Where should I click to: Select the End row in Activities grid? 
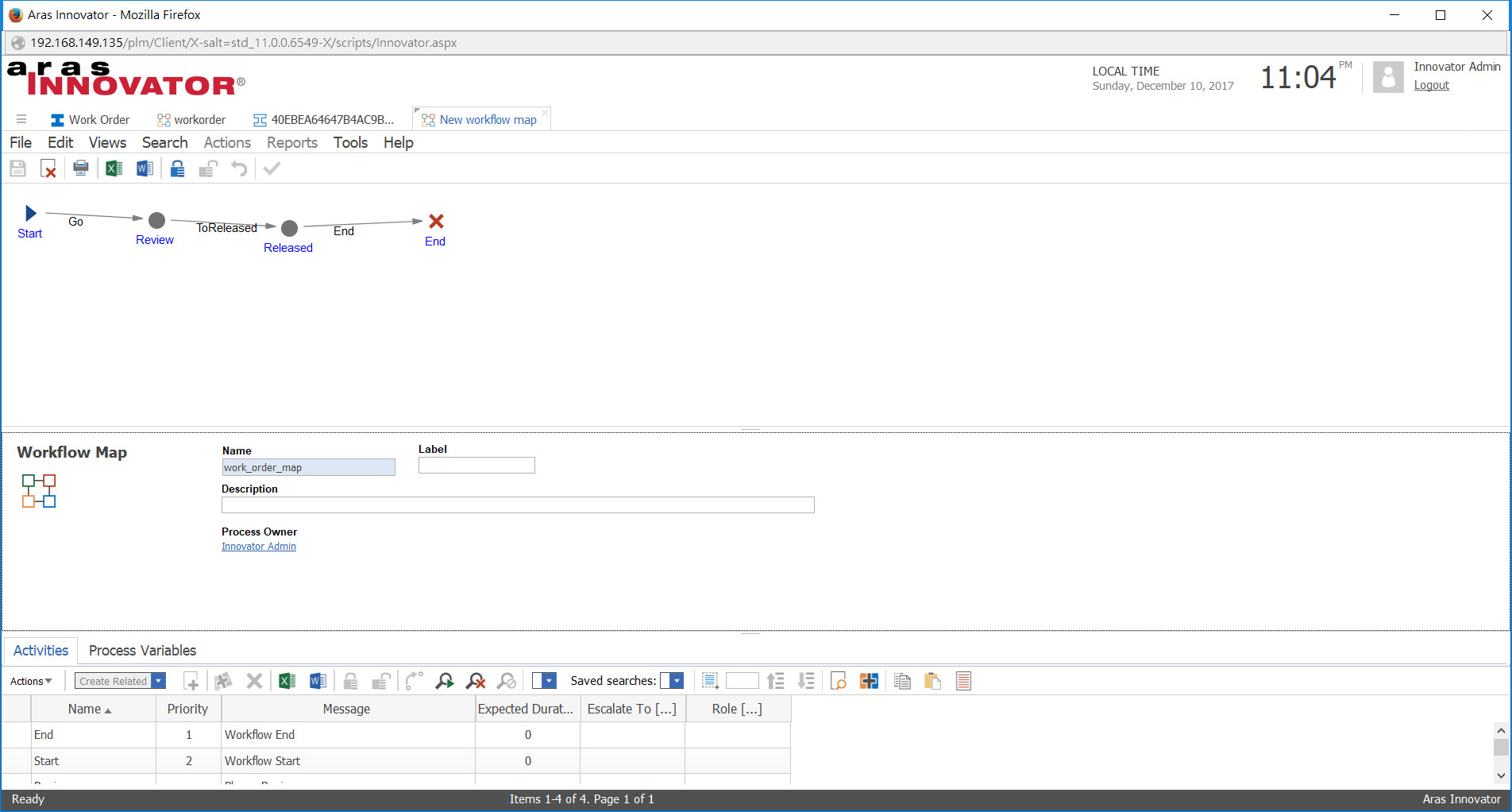click(x=395, y=735)
